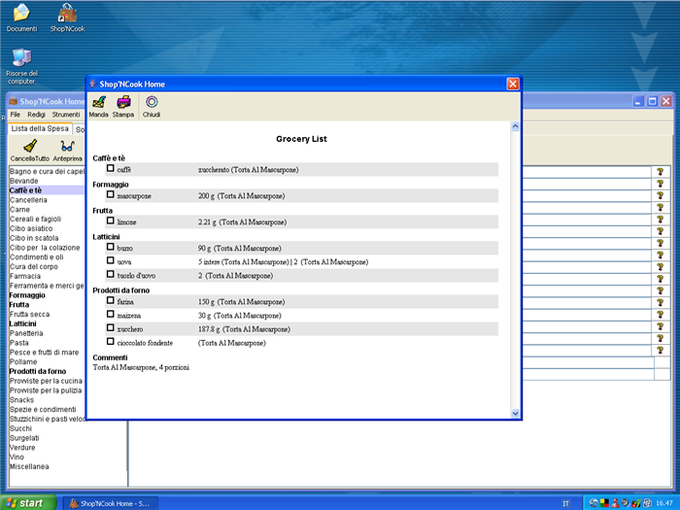Click the Start button
680x510 pixels.
point(29,503)
